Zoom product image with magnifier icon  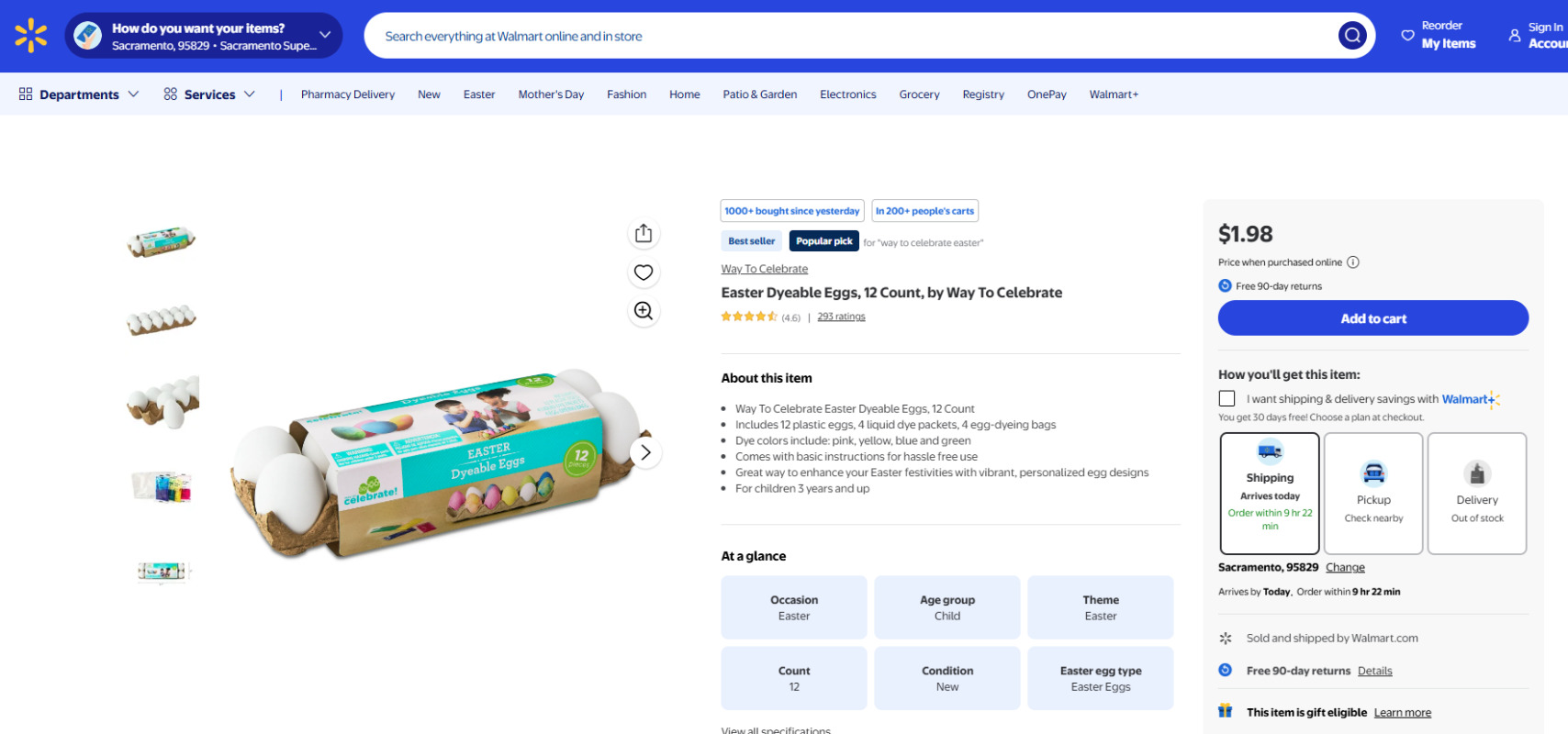click(644, 311)
